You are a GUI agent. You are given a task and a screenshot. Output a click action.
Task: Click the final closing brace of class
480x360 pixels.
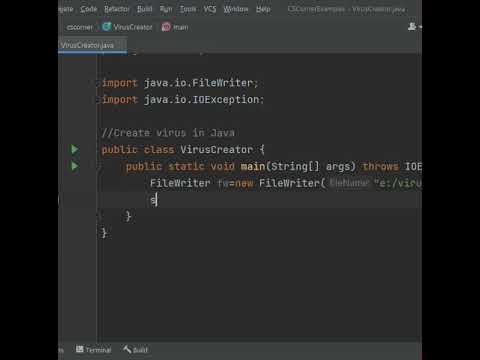click(x=104, y=233)
